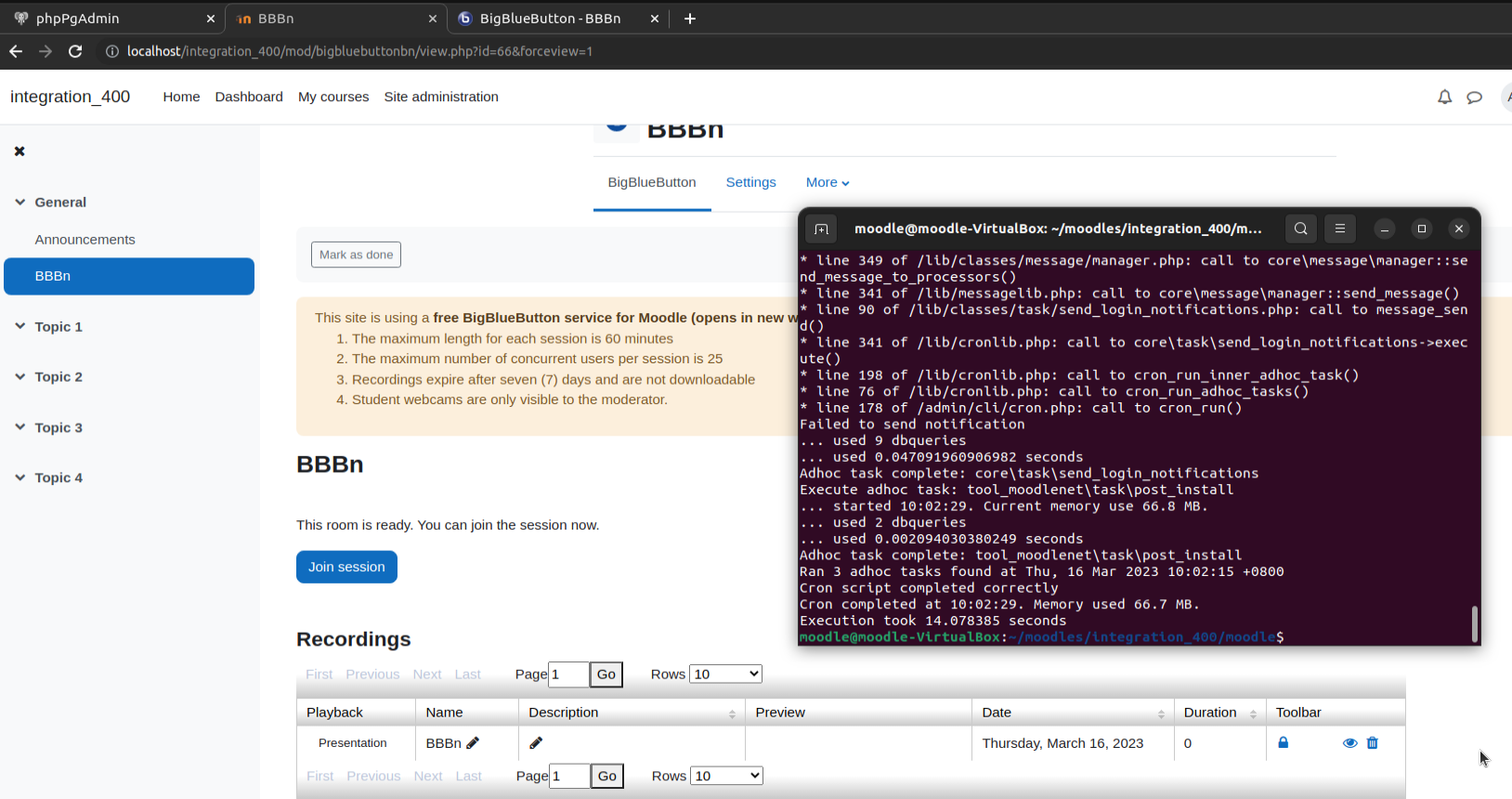Close the BigBlueButton - BBBn browser tab

(x=655, y=19)
